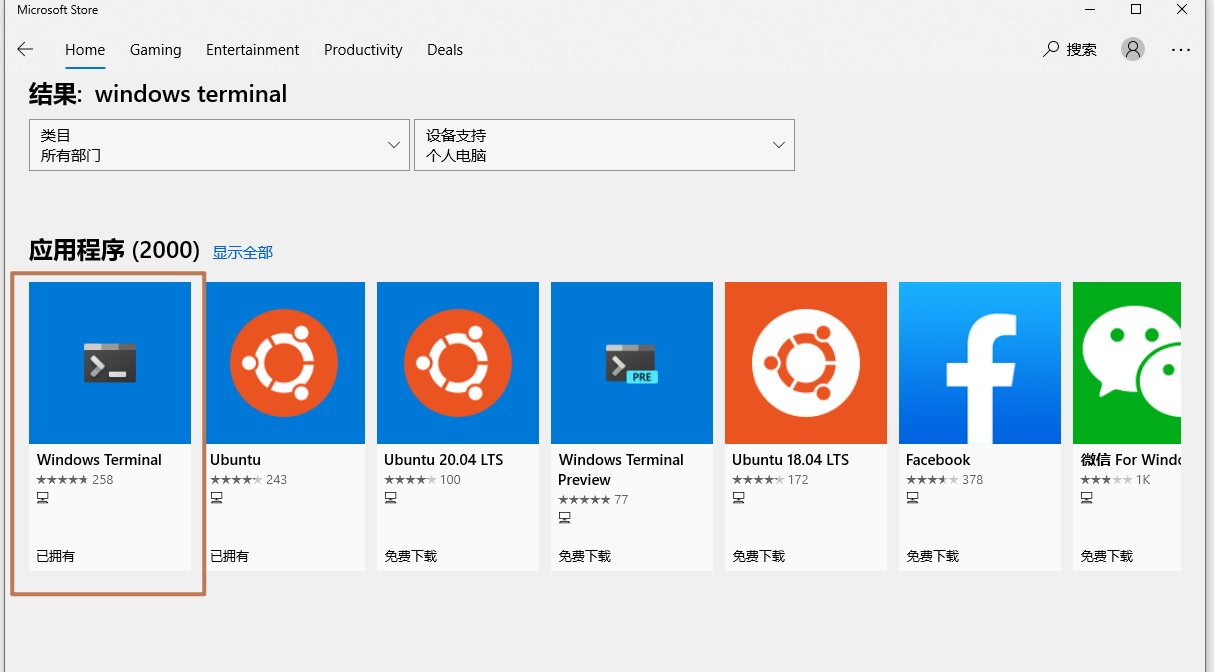The width and height of the screenshot is (1214, 672).
Task: Open the Productivity tab
Action: click(363, 49)
